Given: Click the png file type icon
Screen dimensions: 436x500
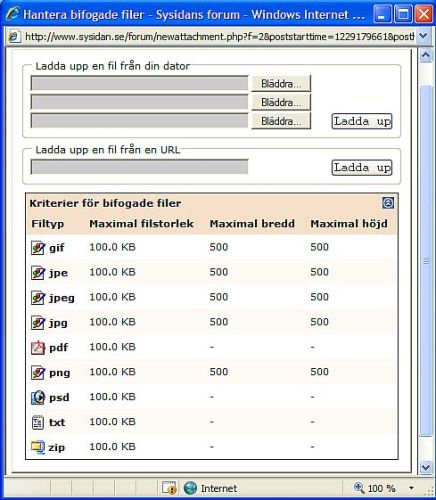Looking at the screenshot, I should (38, 372).
